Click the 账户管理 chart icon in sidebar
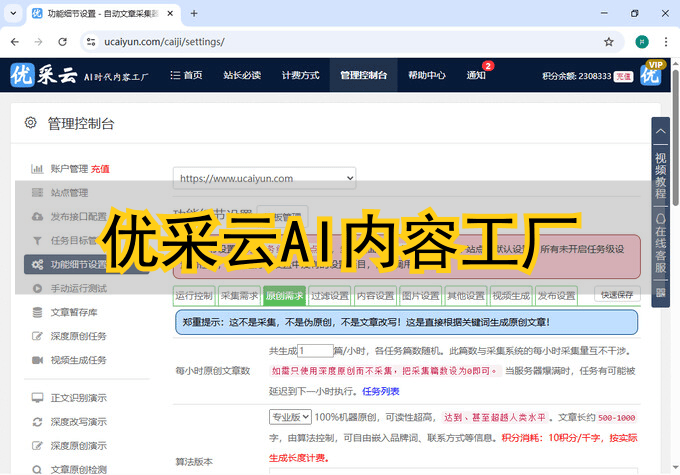 37,169
